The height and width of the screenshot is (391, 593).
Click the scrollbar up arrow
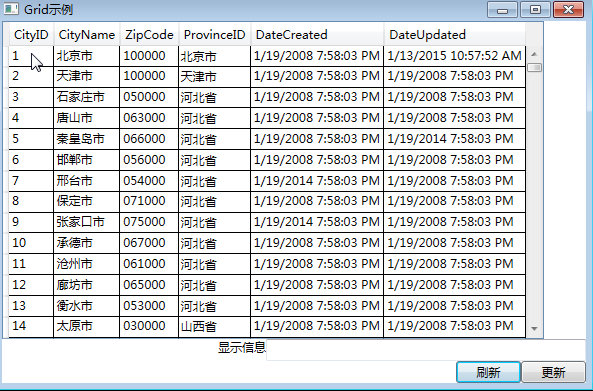[534, 54]
